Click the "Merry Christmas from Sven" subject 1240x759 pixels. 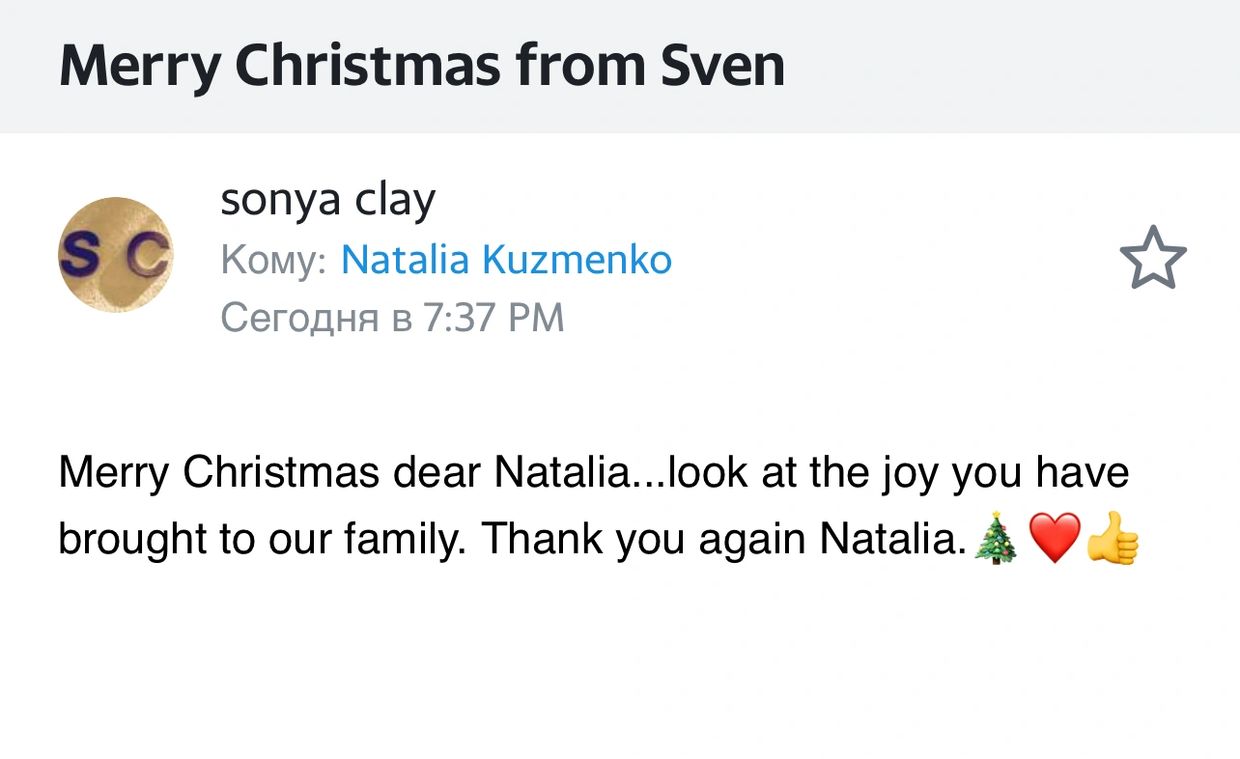click(421, 66)
